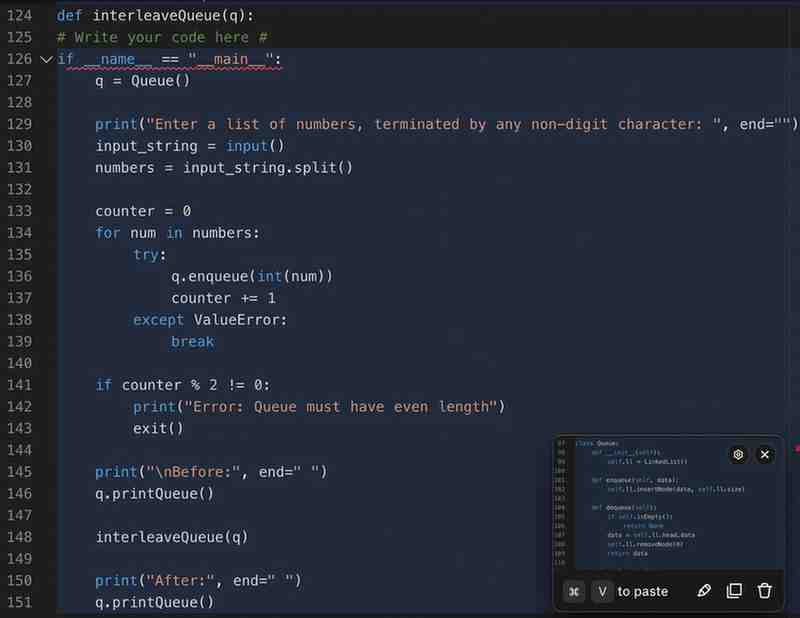Close the screenshot preview popup

(x=765, y=454)
